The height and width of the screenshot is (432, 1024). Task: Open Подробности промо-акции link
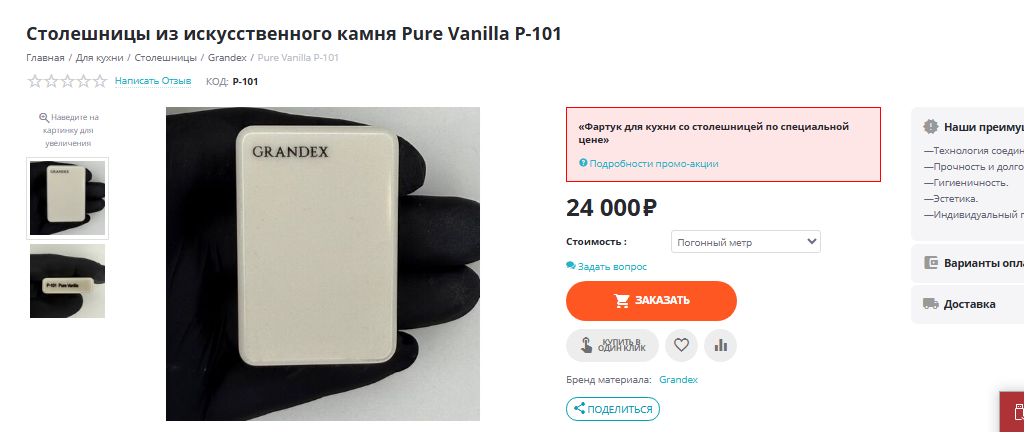tap(648, 164)
